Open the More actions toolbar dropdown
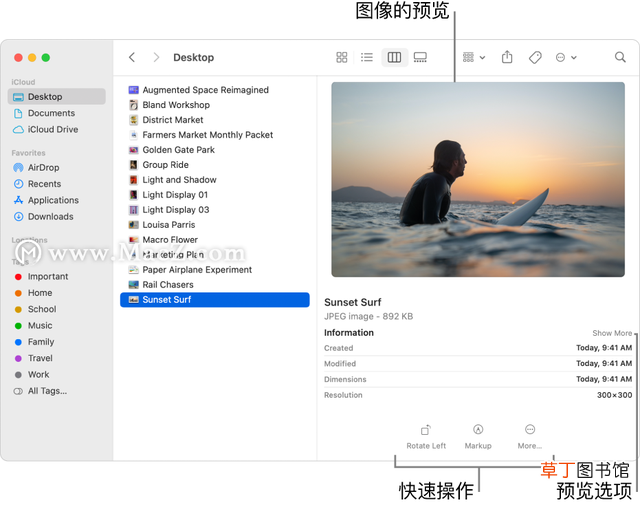This screenshot has height=505, width=640. 566,58
